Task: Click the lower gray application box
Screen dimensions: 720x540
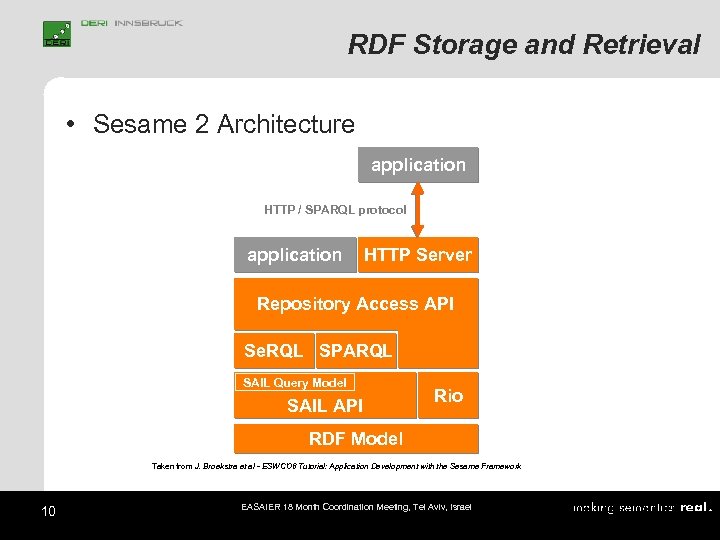Action: point(295,255)
